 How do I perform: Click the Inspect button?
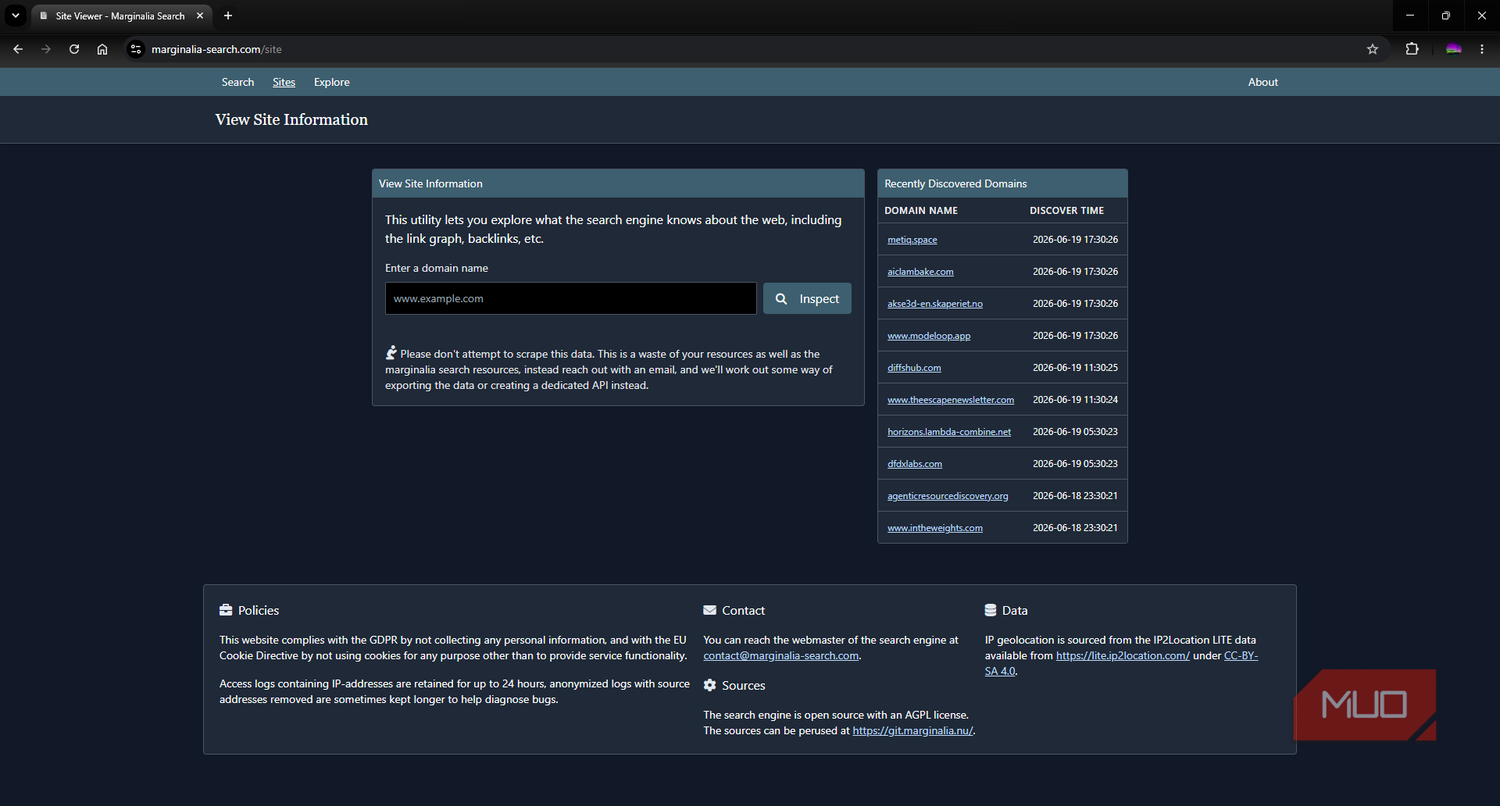(x=807, y=298)
